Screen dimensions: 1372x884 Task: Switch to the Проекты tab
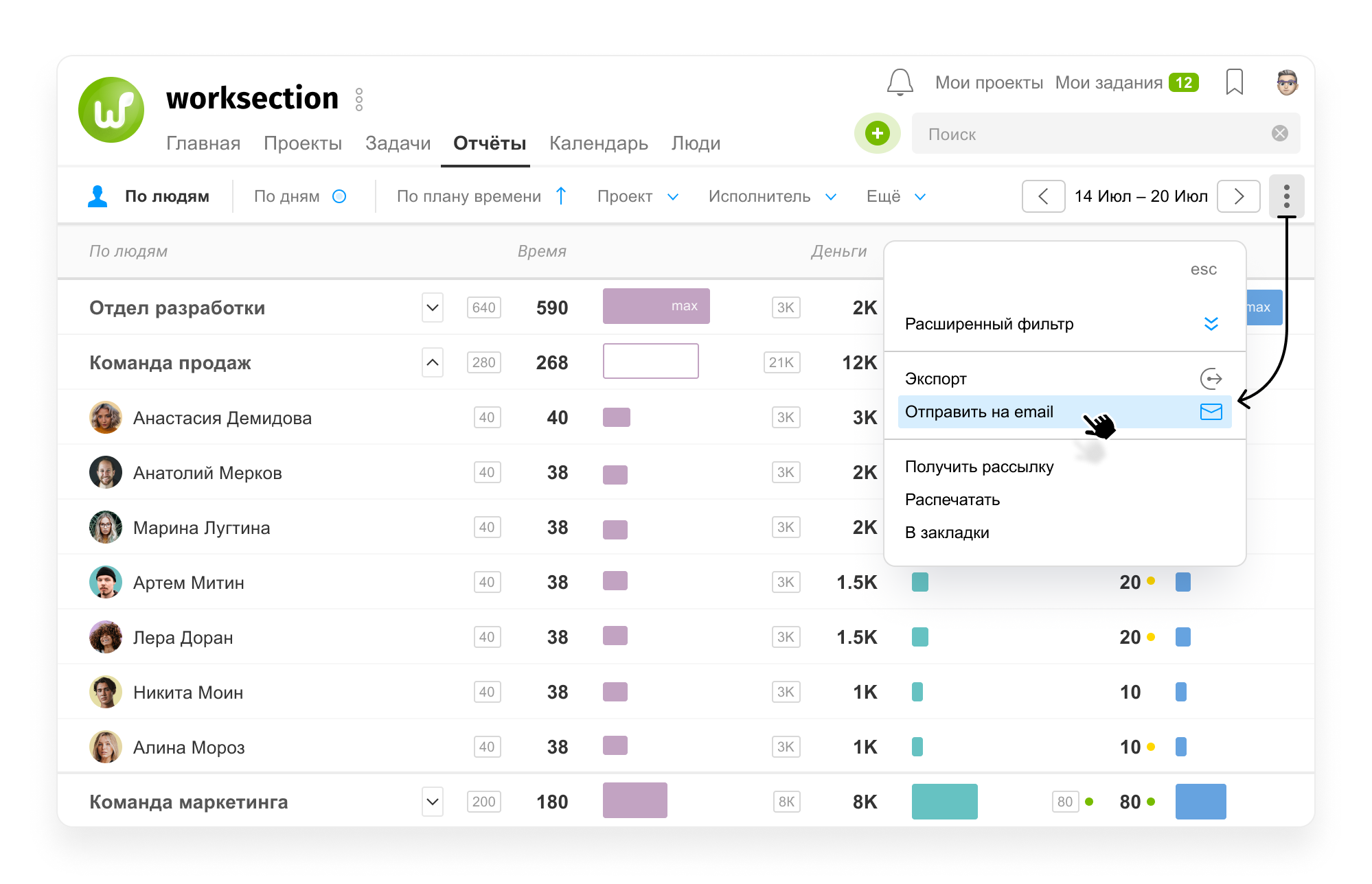303,143
